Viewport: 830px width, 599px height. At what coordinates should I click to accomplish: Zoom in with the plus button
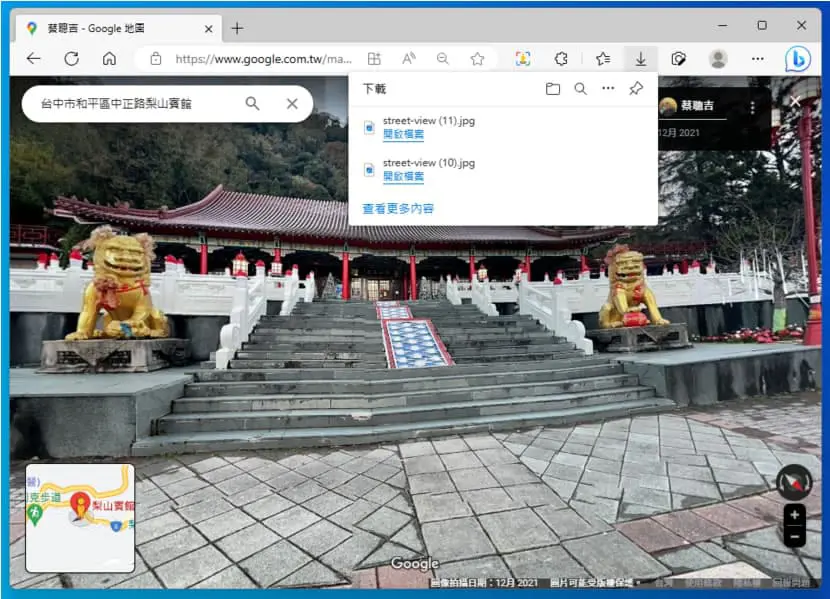(x=795, y=514)
